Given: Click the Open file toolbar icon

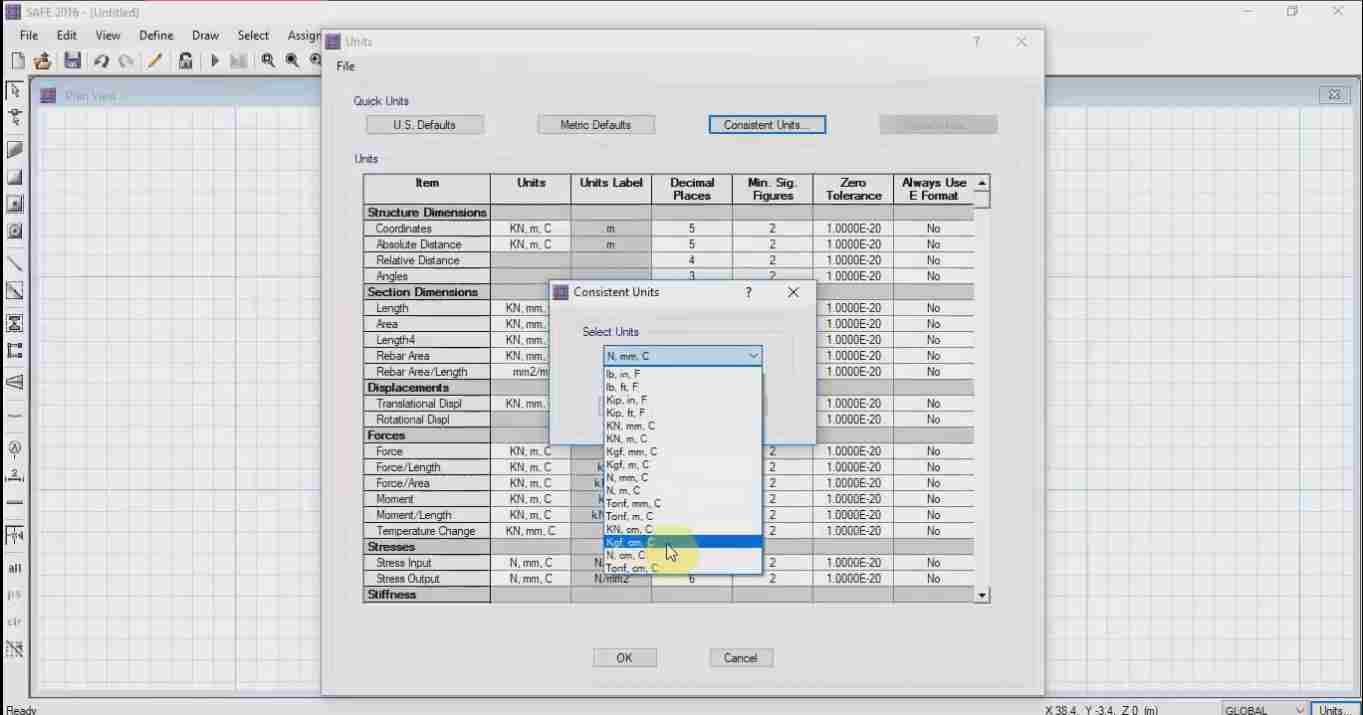Looking at the screenshot, I should pos(42,61).
